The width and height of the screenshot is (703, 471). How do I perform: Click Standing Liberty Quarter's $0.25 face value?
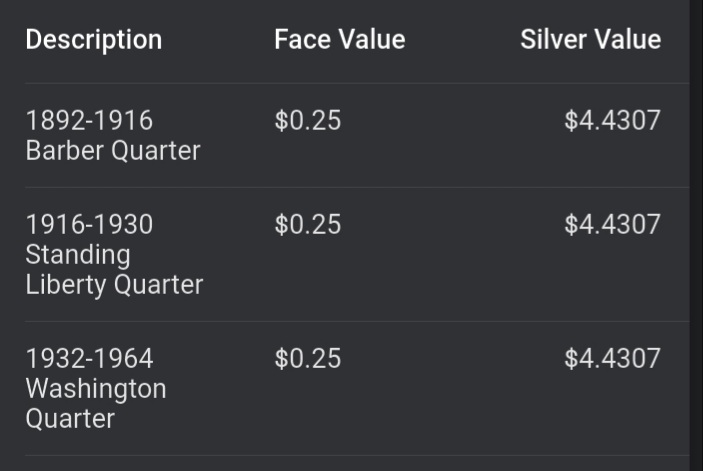coord(308,225)
